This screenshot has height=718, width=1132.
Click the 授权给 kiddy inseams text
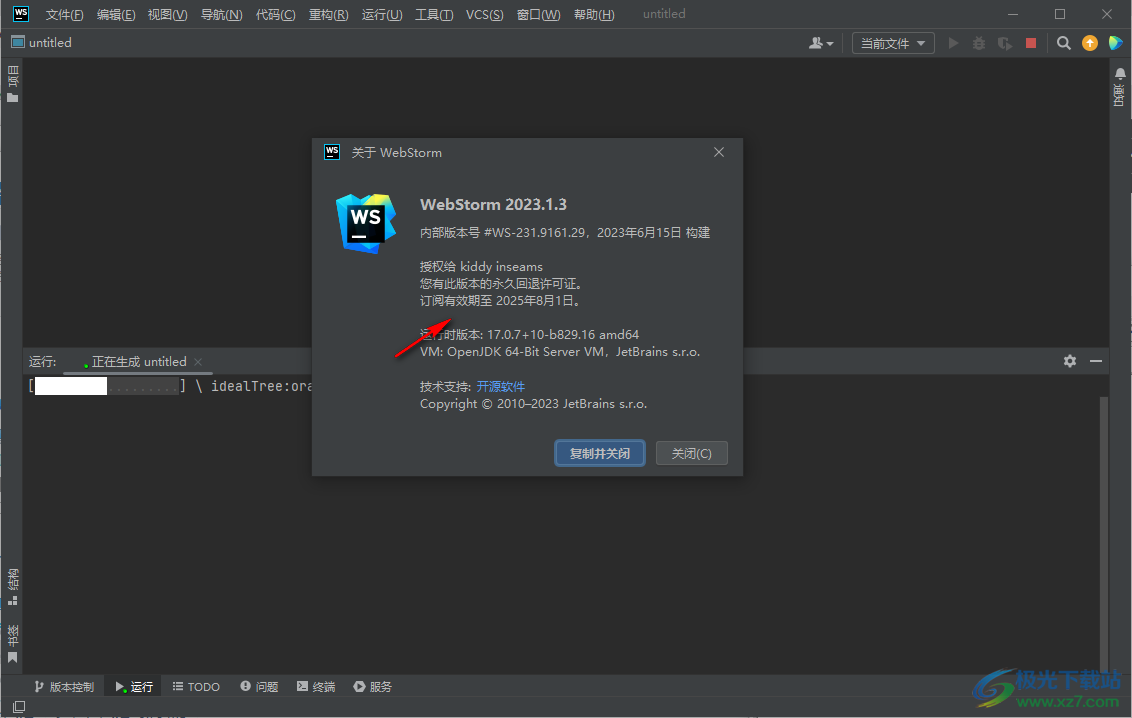point(481,267)
